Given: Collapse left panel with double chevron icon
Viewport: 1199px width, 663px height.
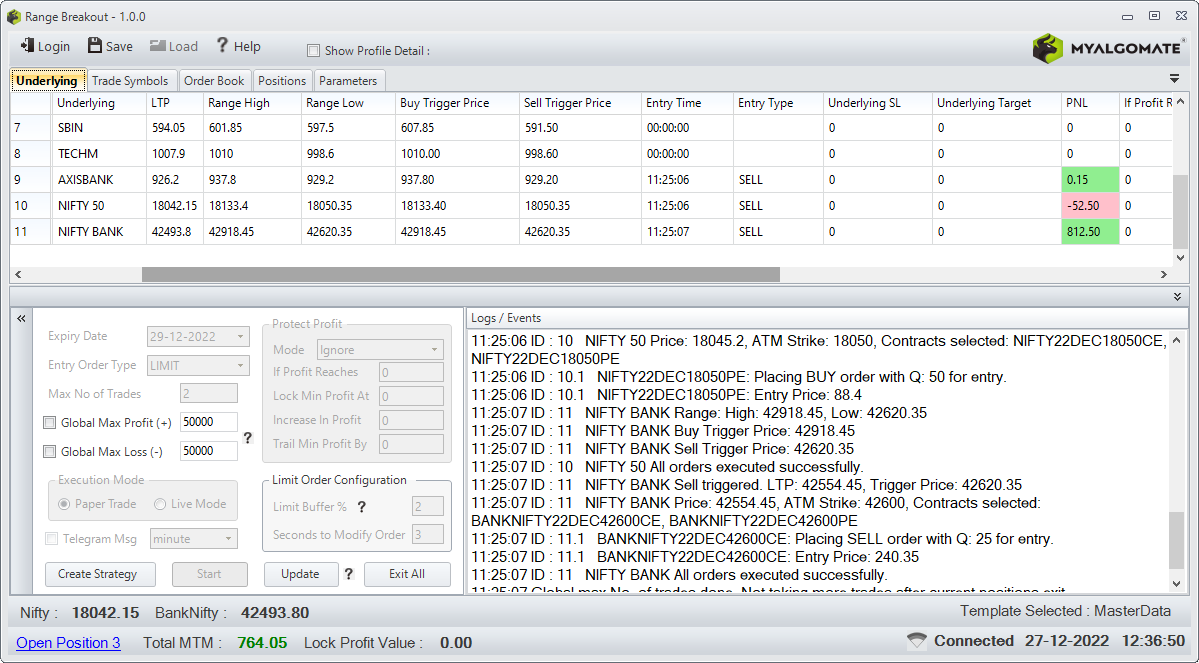Looking at the screenshot, I should 21,318.
